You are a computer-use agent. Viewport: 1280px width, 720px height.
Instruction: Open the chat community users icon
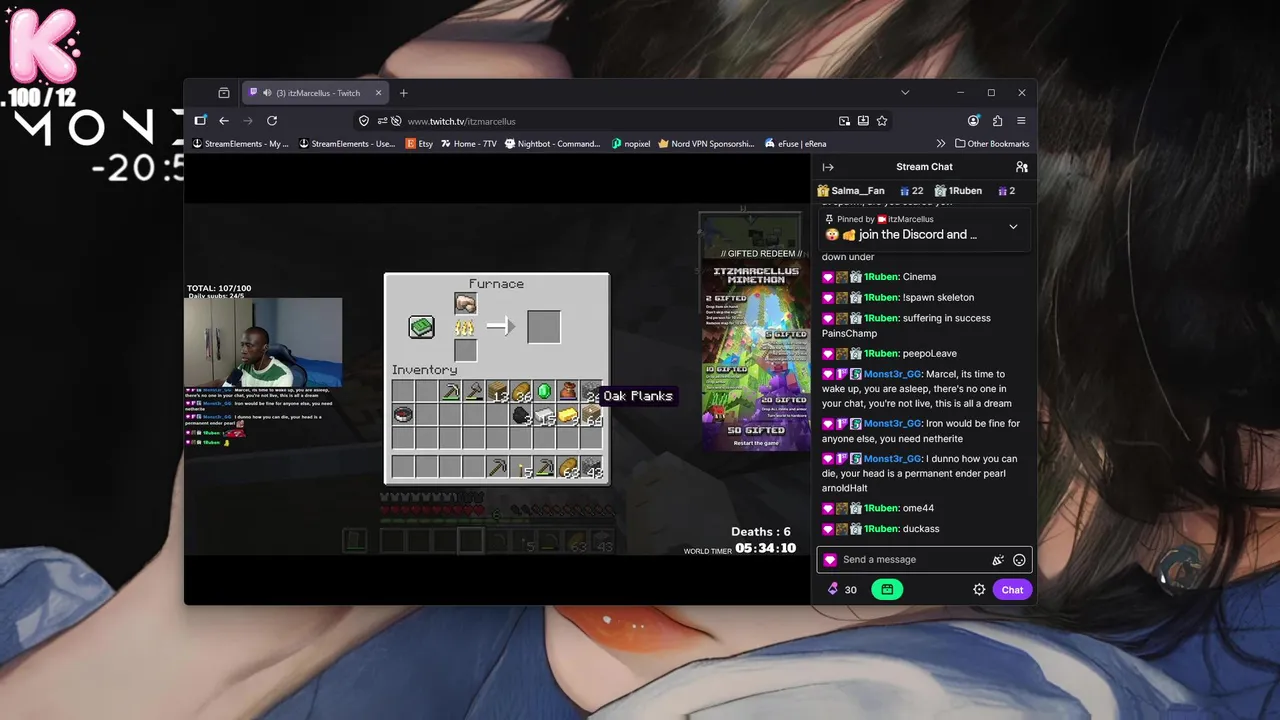tap(1021, 167)
